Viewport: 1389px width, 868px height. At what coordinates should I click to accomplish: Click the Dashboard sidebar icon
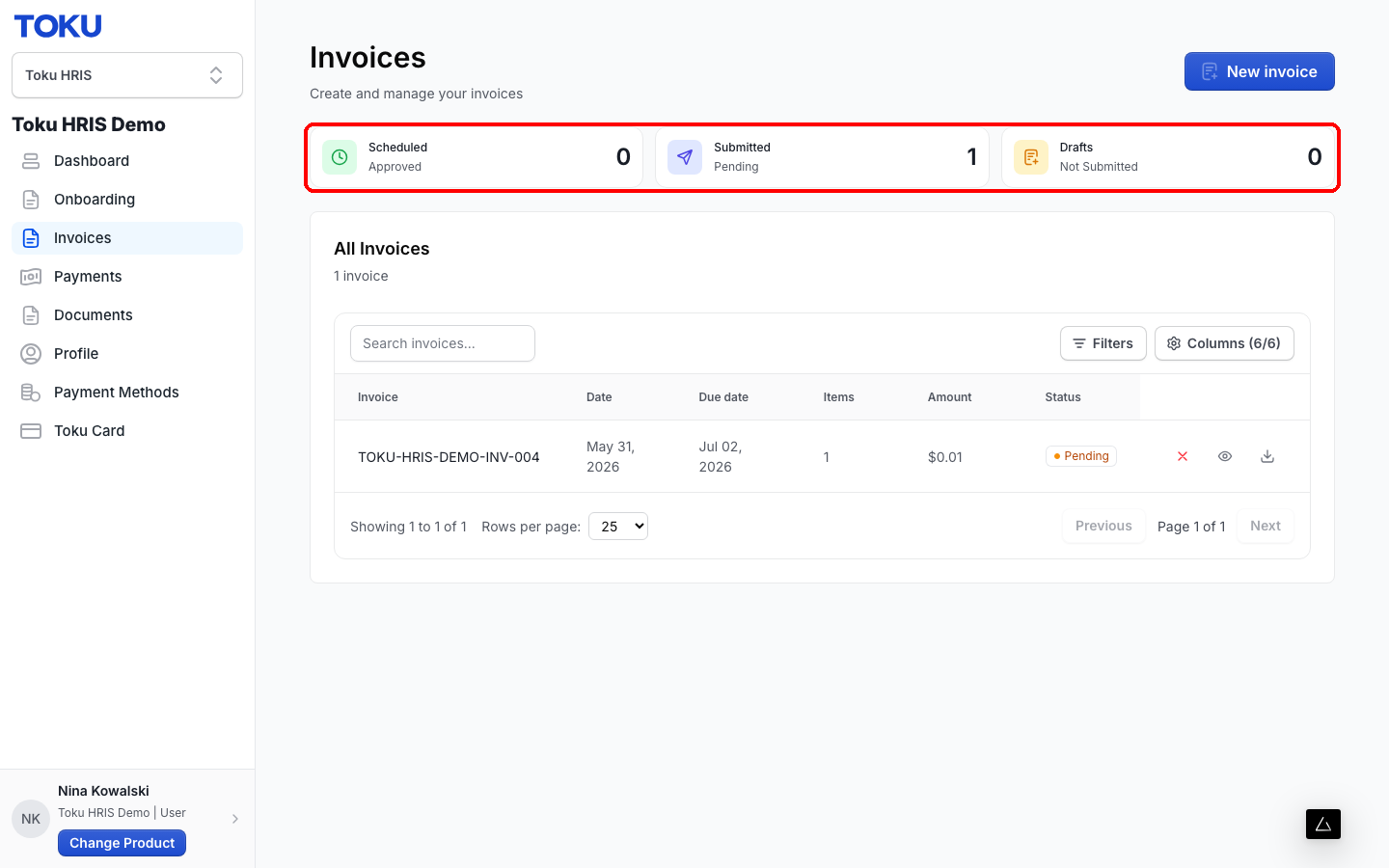click(x=31, y=161)
